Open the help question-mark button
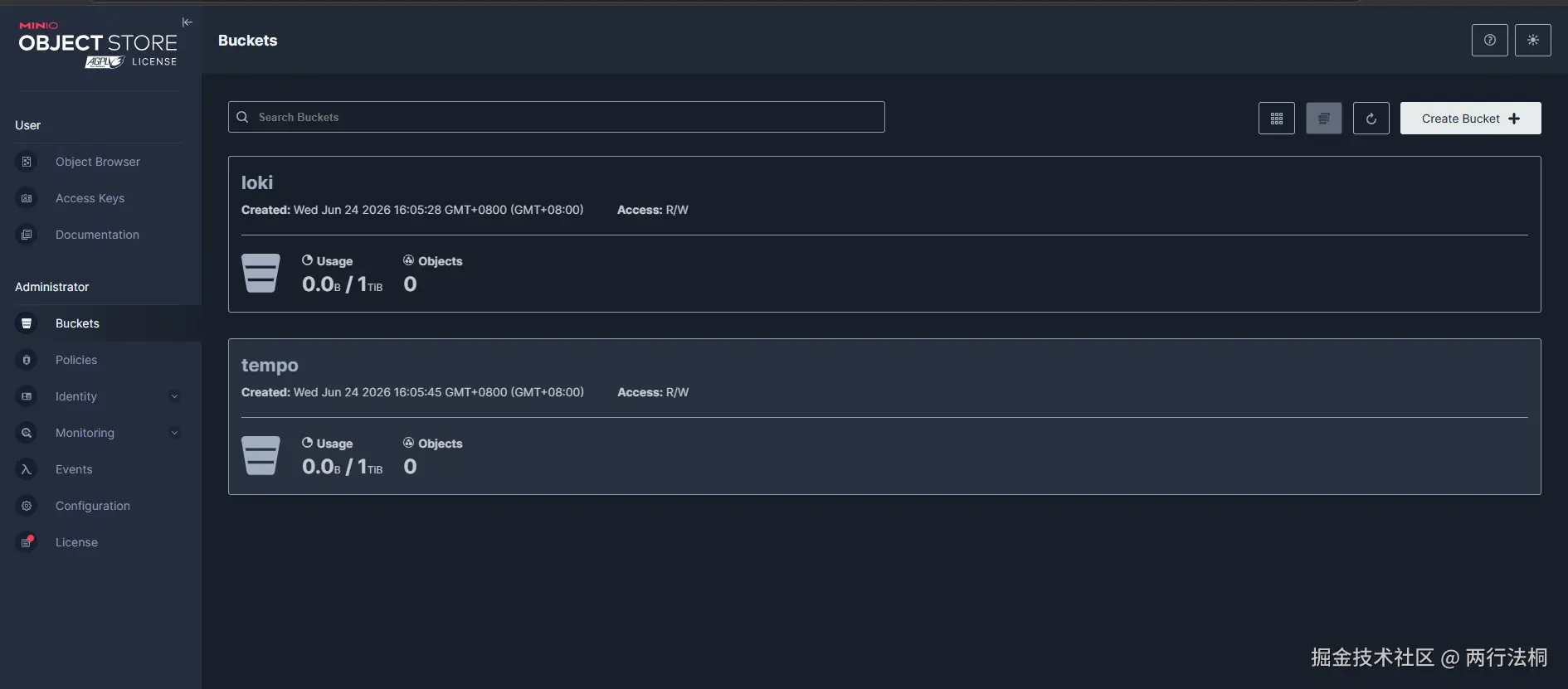1568x689 pixels. click(1490, 40)
